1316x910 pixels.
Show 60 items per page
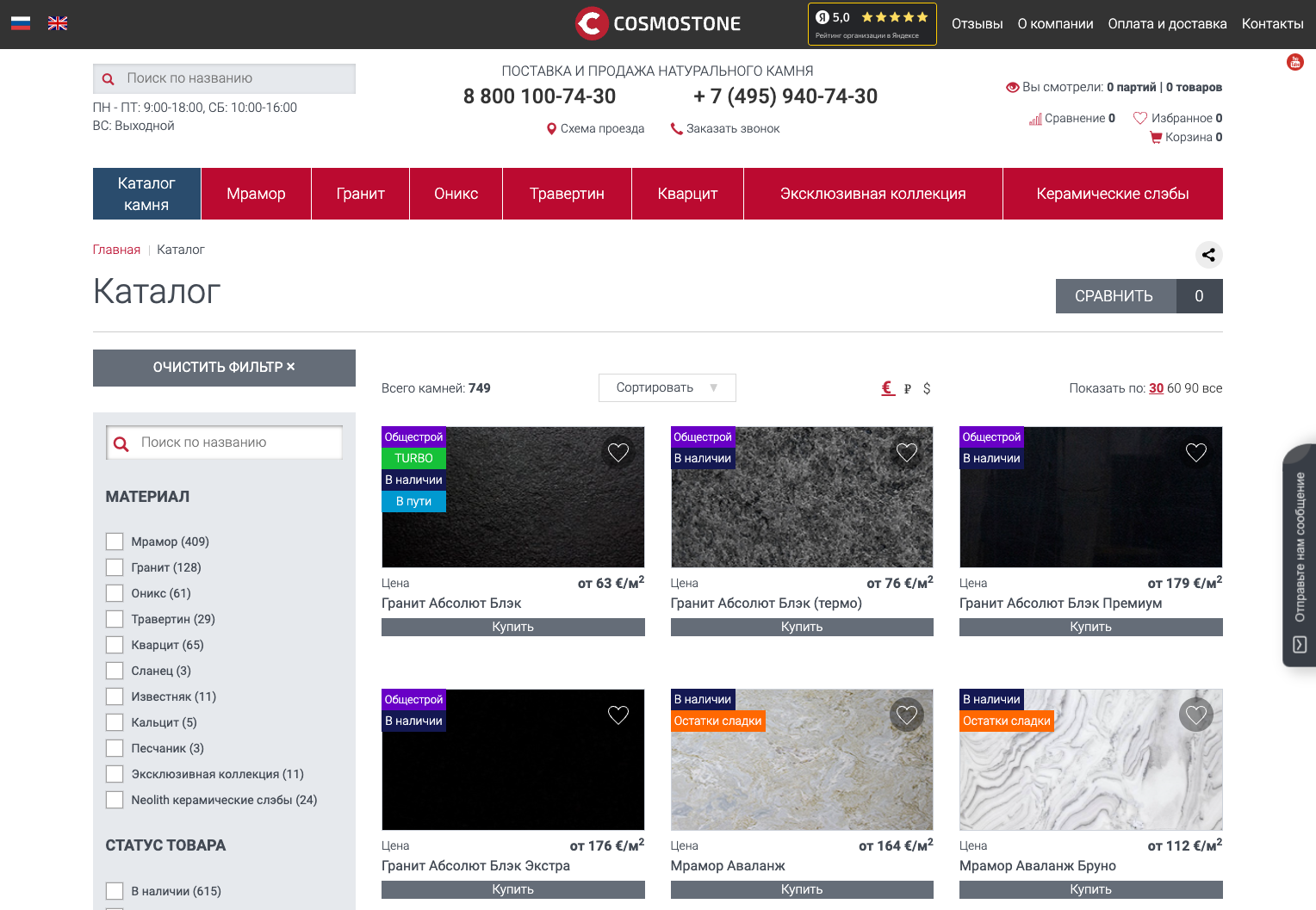point(1174,388)
